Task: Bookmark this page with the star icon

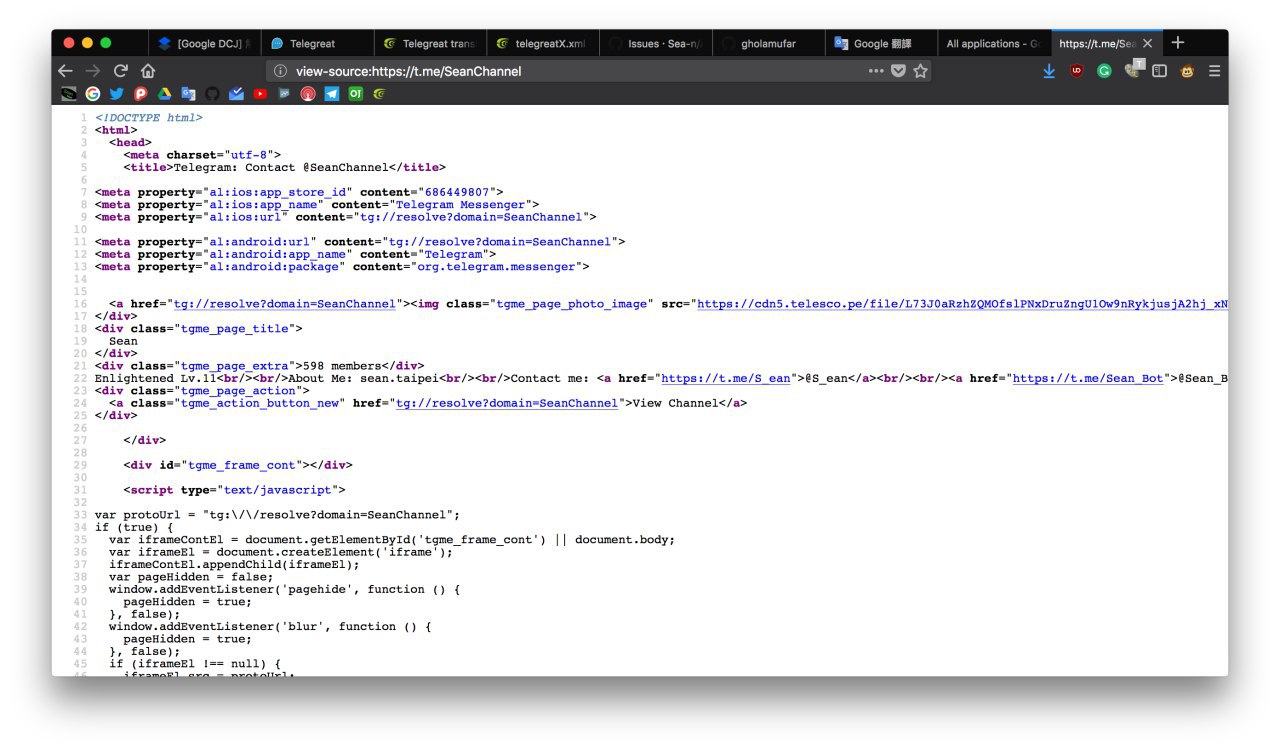Action: (920, 71)
